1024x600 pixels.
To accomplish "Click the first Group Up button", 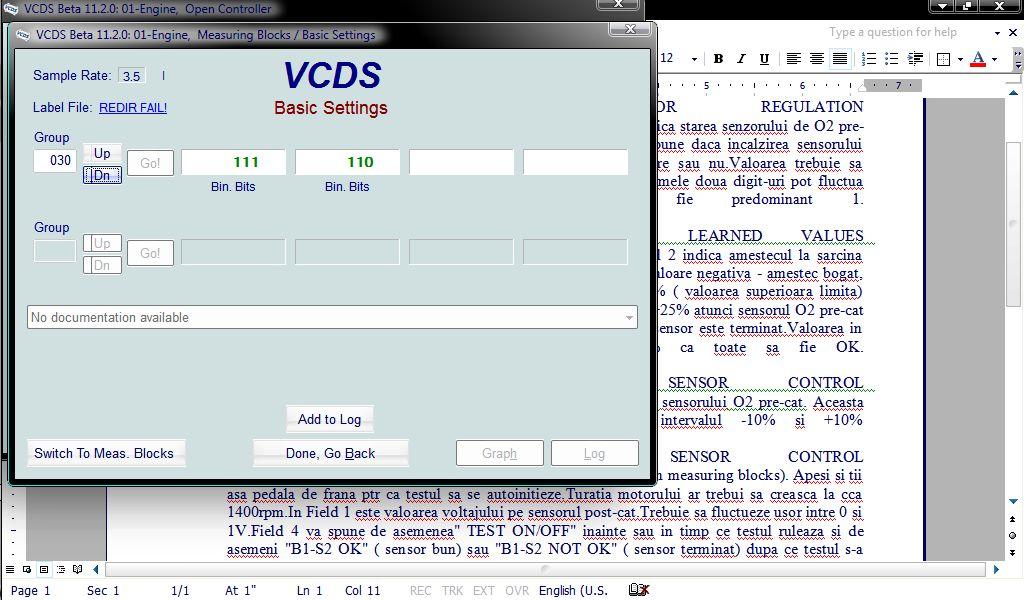I will pos(102,153).
